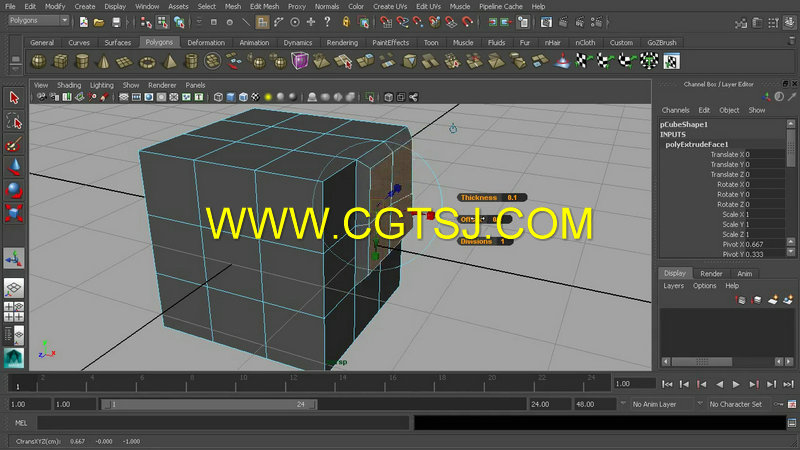
Task: Toggle snap to points magnet
Action: [x=418, y=22]
